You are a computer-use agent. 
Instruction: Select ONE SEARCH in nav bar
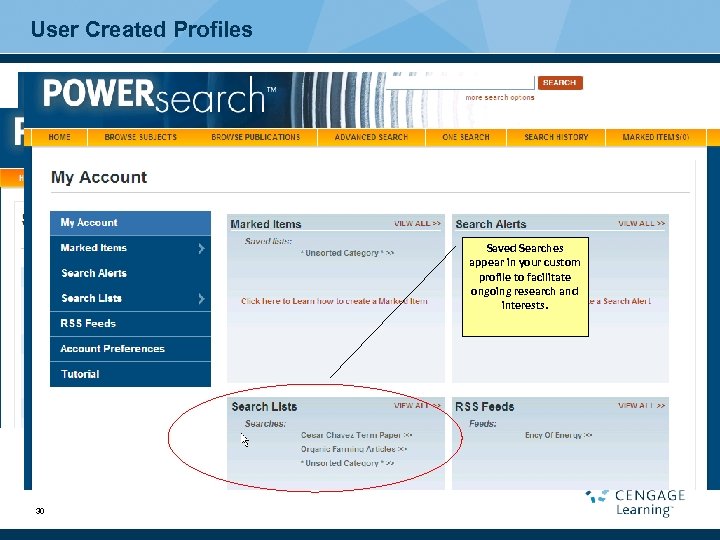[466, 137]
